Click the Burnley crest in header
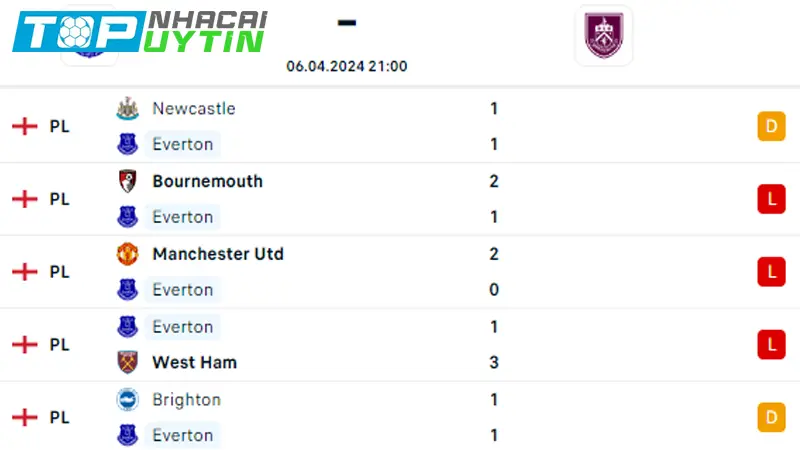This screenshot has width=800, height=450. [604, 36]
